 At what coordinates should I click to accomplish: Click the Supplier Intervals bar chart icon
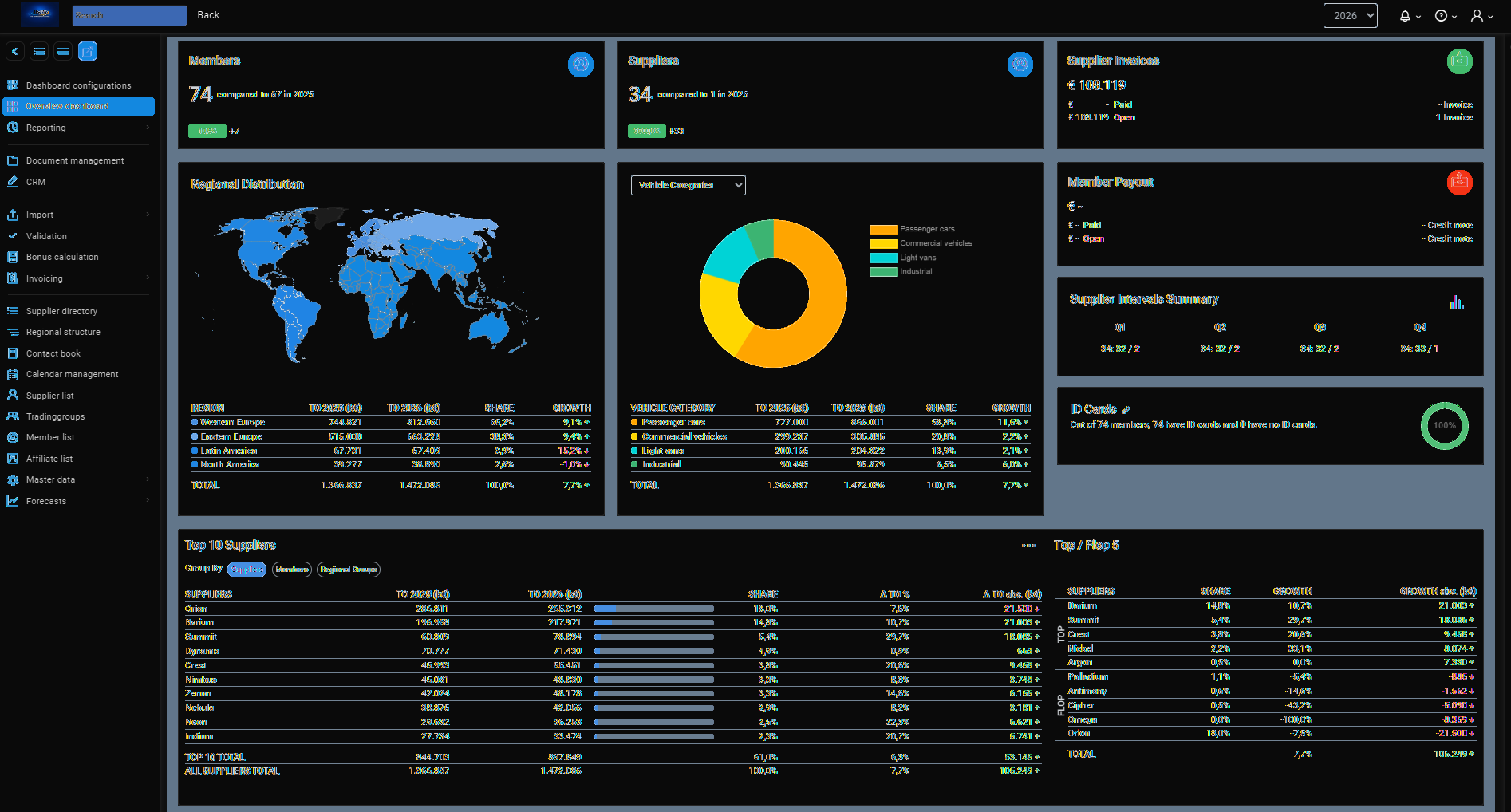[1457, 302]
